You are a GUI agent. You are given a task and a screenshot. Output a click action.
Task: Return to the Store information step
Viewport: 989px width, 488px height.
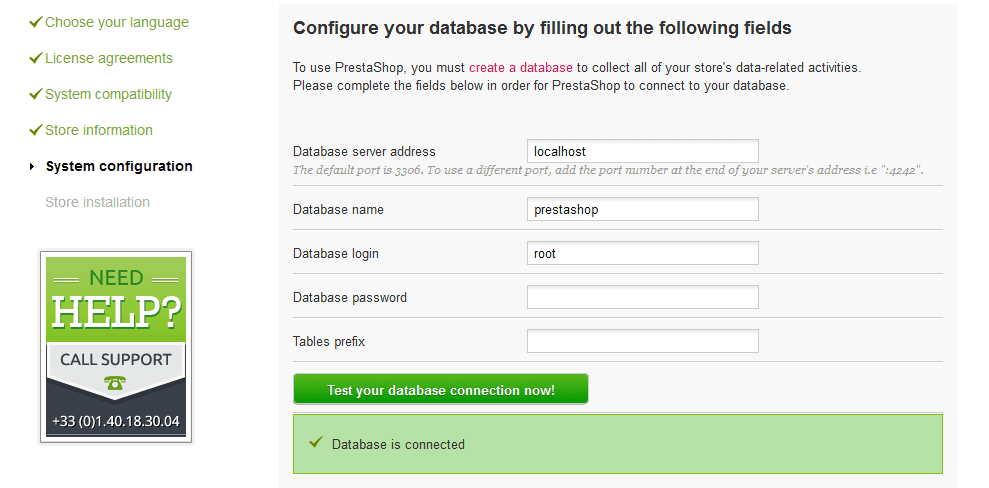pyautogui.click(x=99, y=130)
